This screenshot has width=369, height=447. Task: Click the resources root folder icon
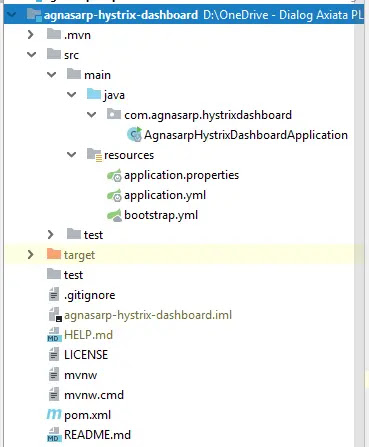[94, 155]
